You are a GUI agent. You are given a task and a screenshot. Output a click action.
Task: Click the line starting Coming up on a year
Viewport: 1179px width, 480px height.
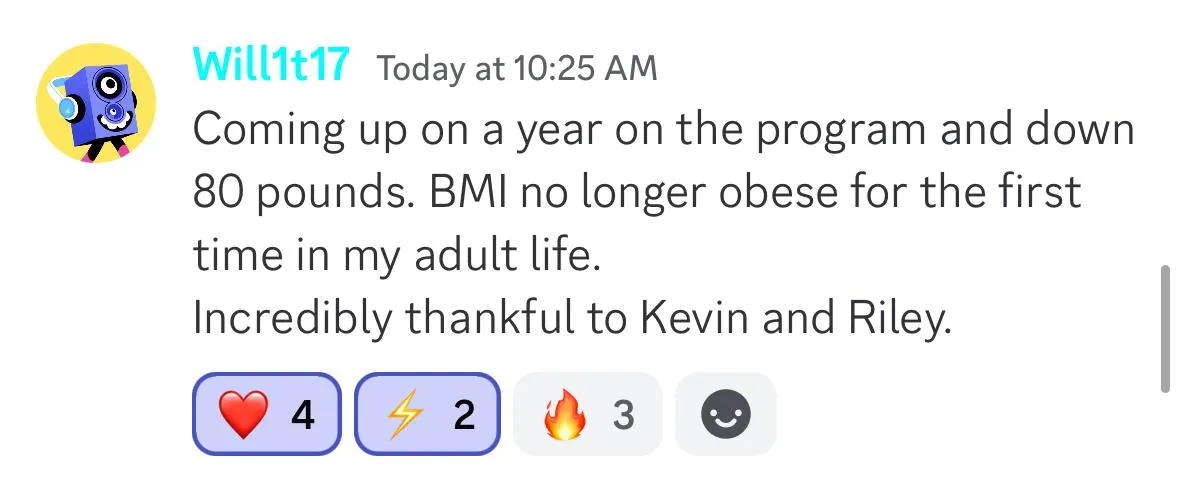tap(663, 130)
